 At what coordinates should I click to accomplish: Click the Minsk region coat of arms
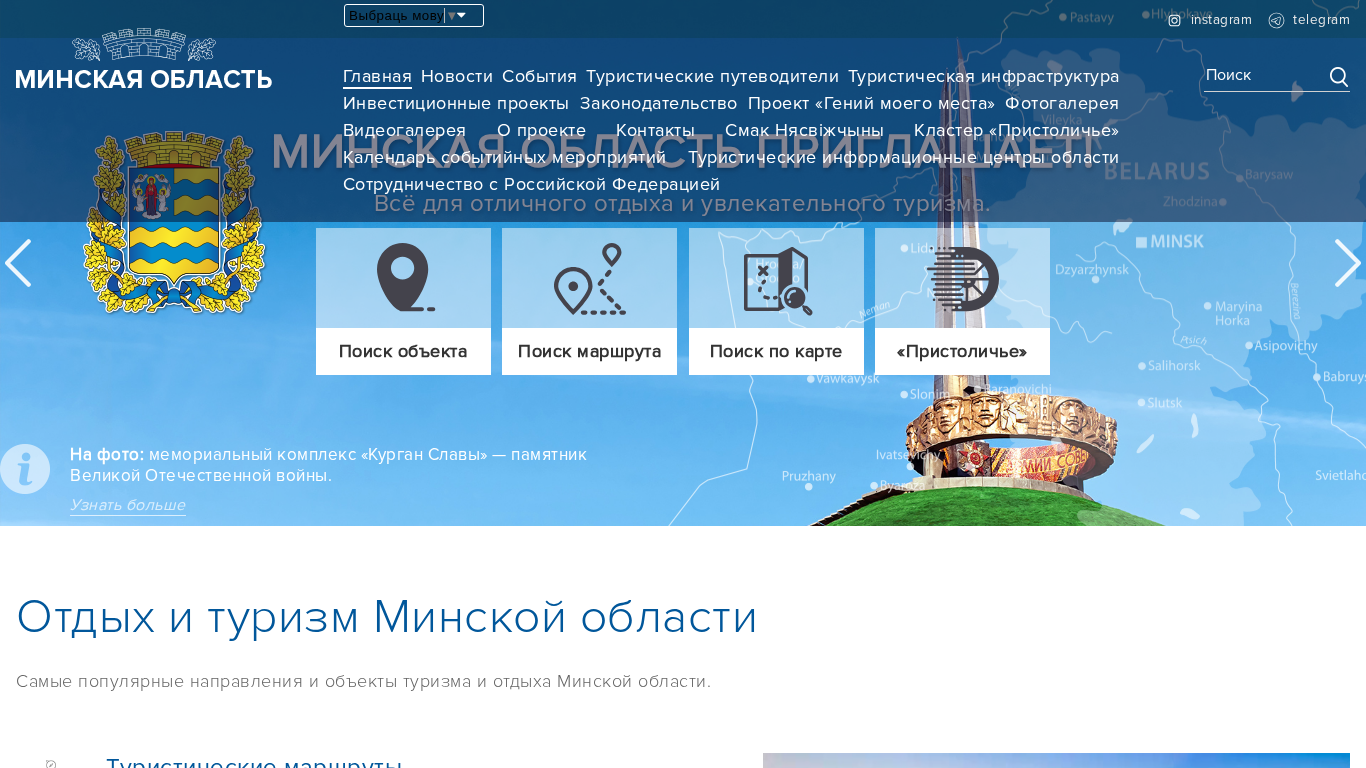point(174,222)
